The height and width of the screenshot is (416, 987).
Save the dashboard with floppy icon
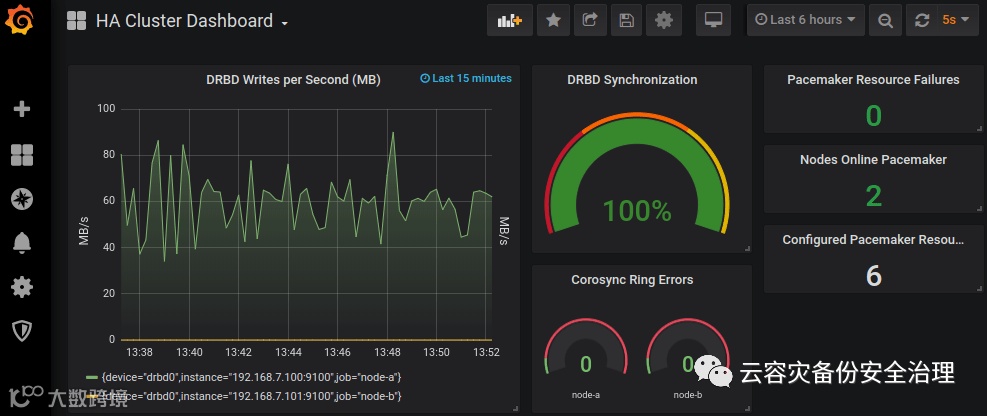point(626,20)
